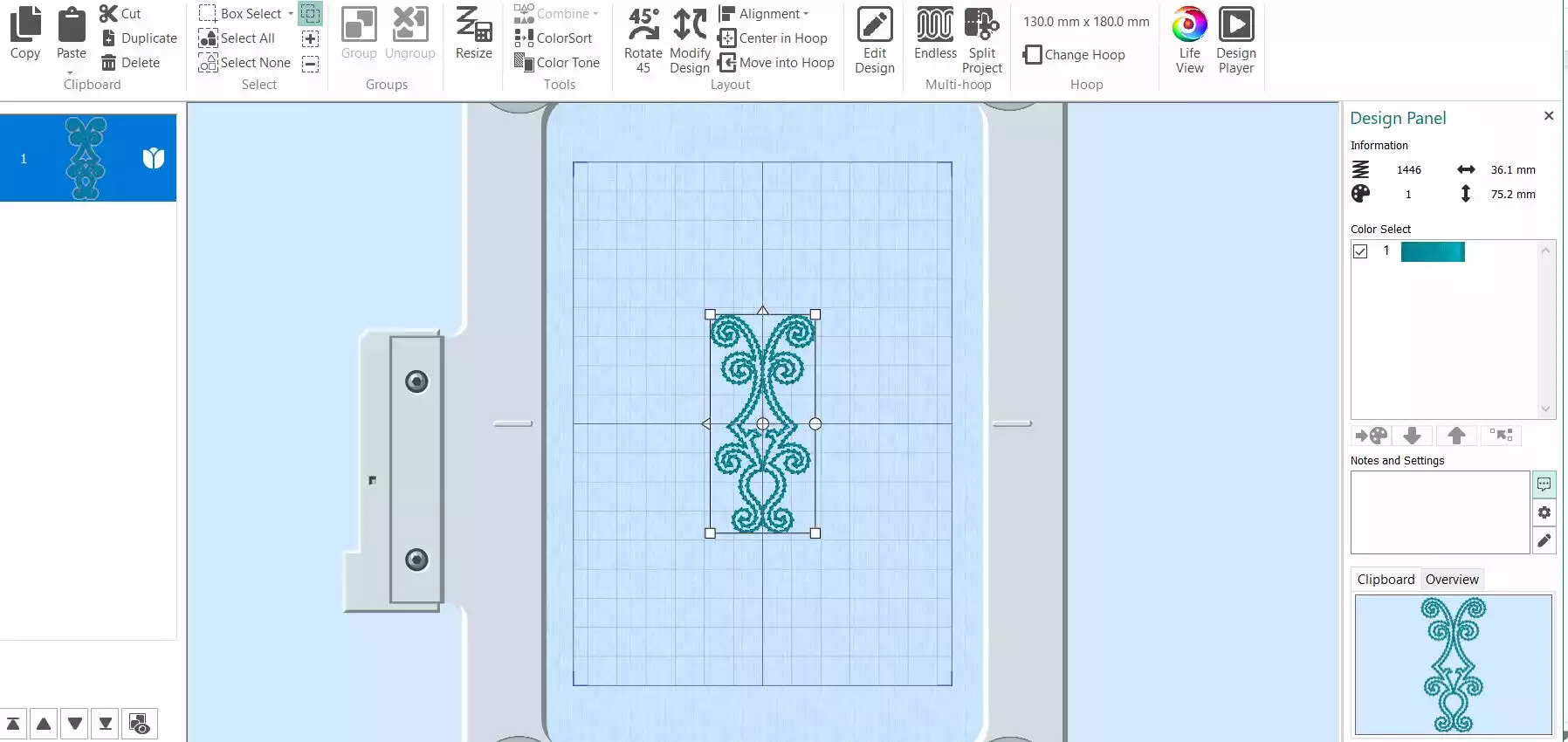The height and width of the screenshot is (742, 1568).
Task: Click Move into Hoop
Action: click(x=776, y=62)
